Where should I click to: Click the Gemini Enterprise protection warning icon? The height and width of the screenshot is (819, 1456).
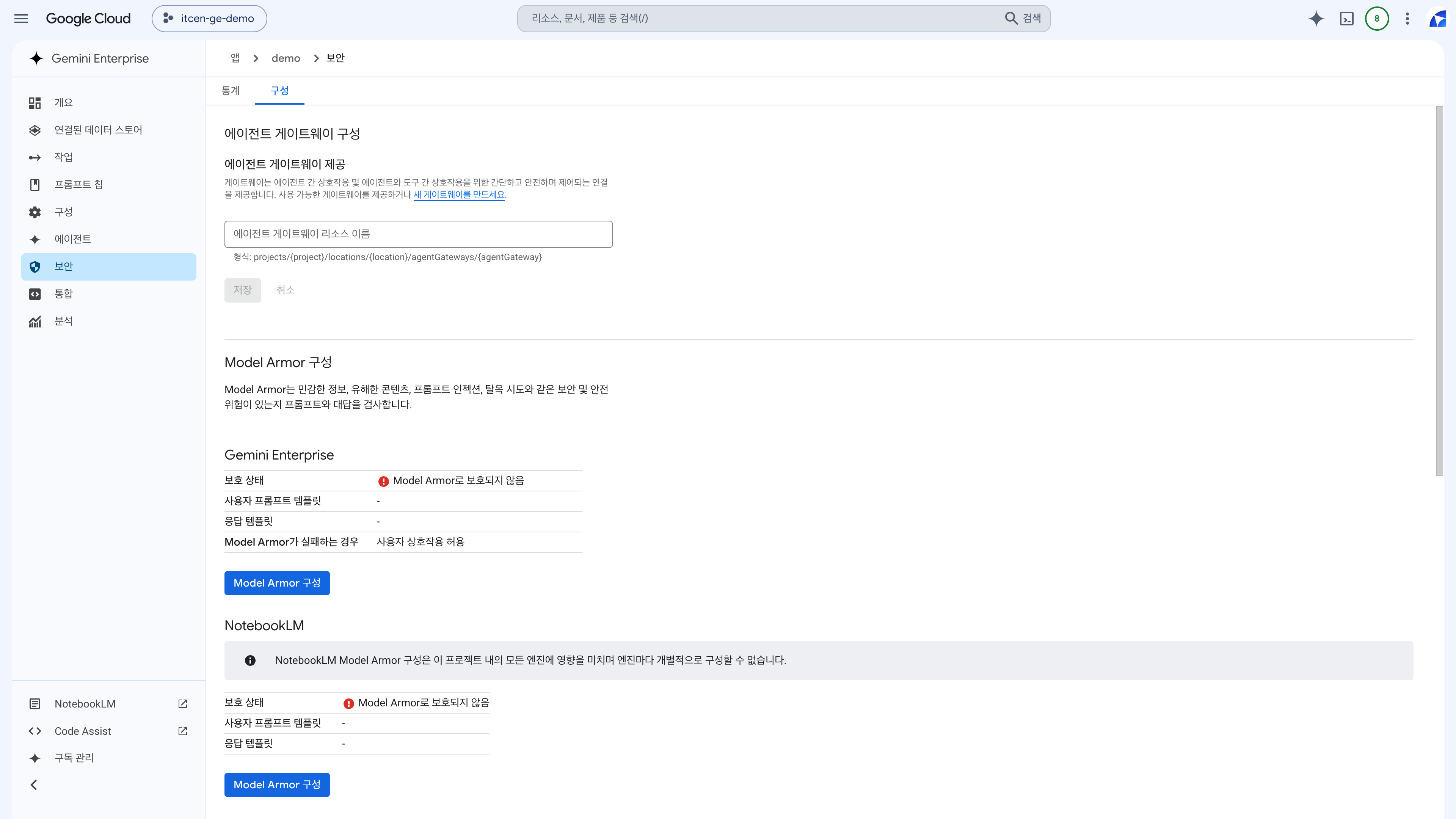(x=384, y=481)
